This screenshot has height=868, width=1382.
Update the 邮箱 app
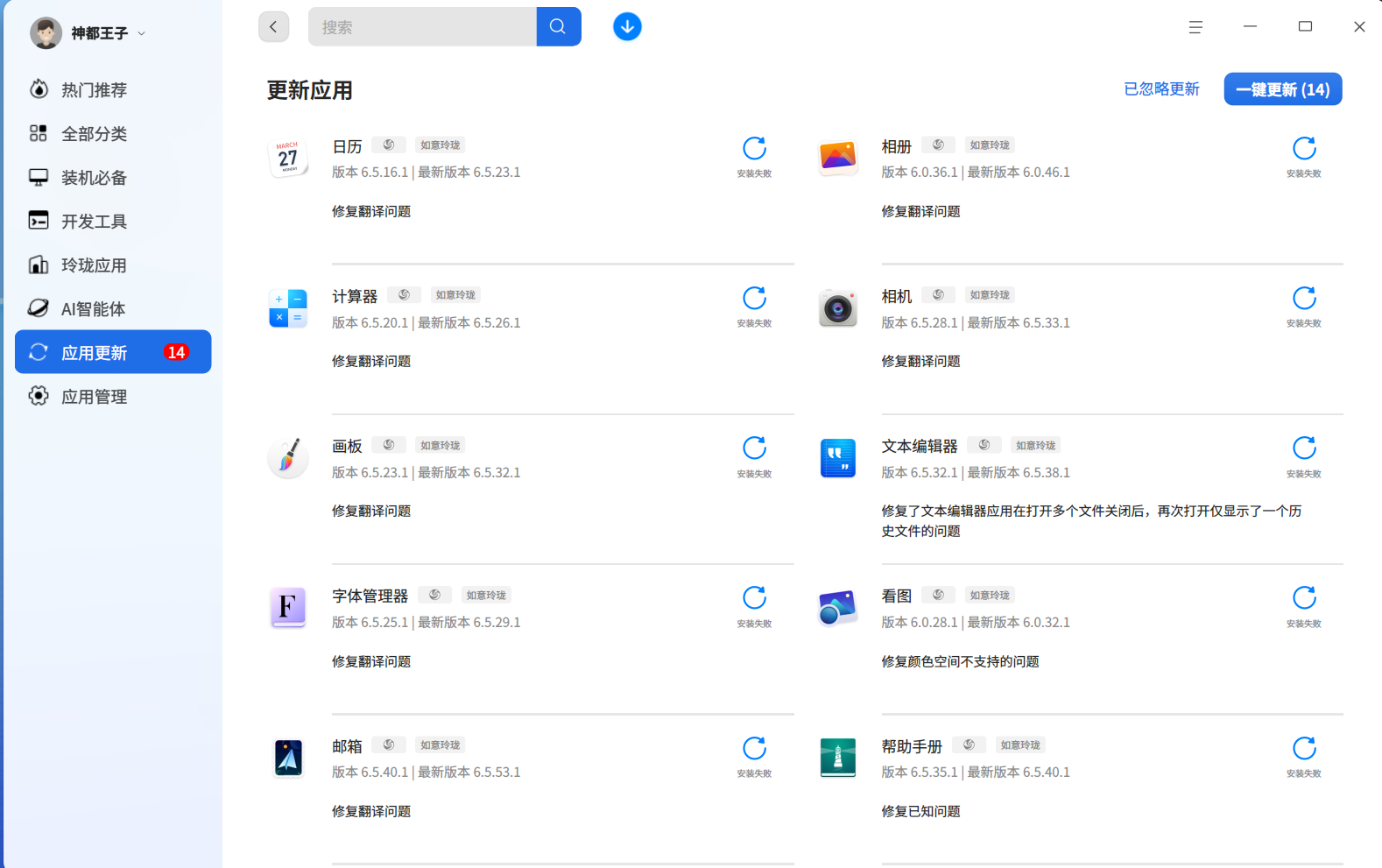pyautogui.click(x=754, y=748)
